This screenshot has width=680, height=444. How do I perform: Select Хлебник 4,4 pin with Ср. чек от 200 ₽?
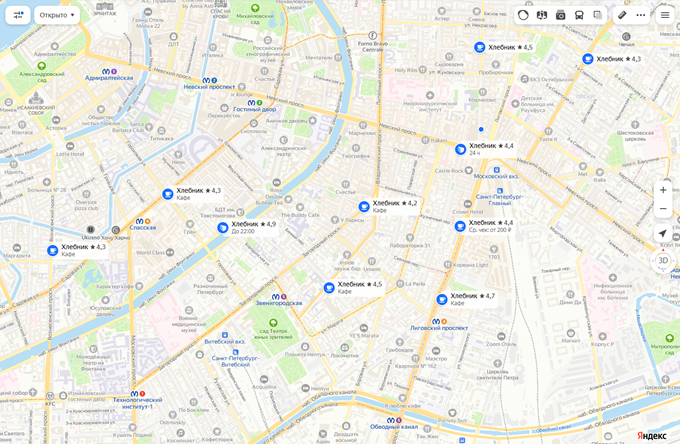[x=460, y=226]
